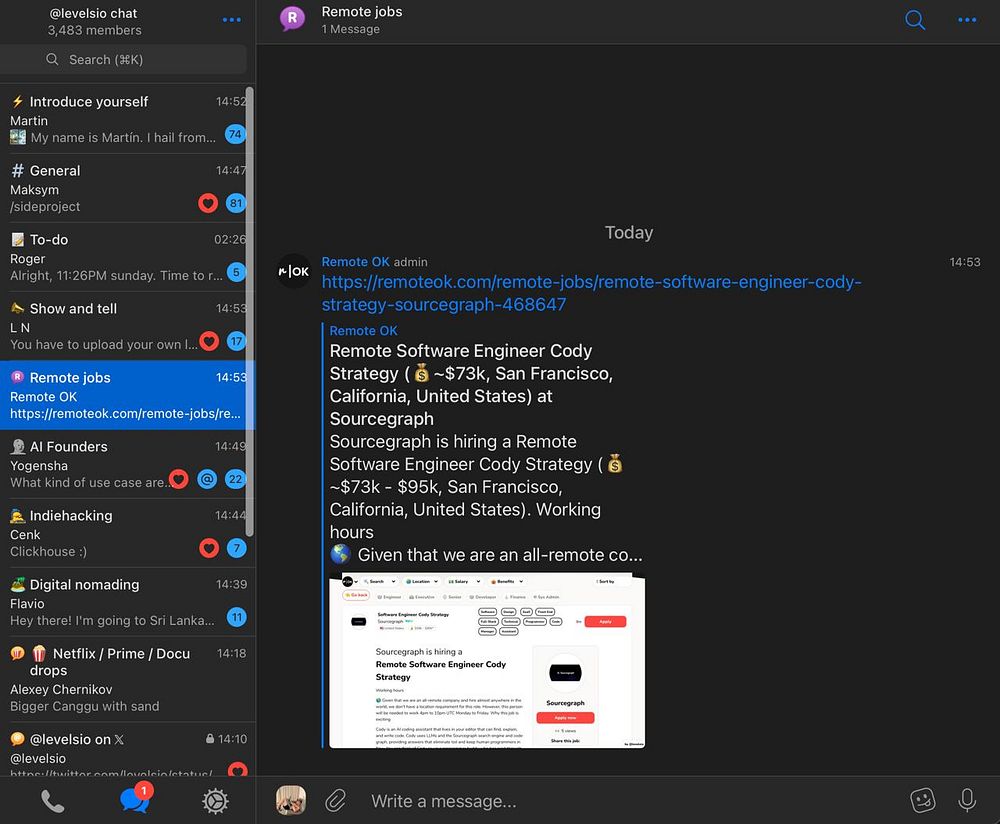Screen dimensions: 1000x824
Task: Open the sticker and emoji panel
Action: (922, 800)
